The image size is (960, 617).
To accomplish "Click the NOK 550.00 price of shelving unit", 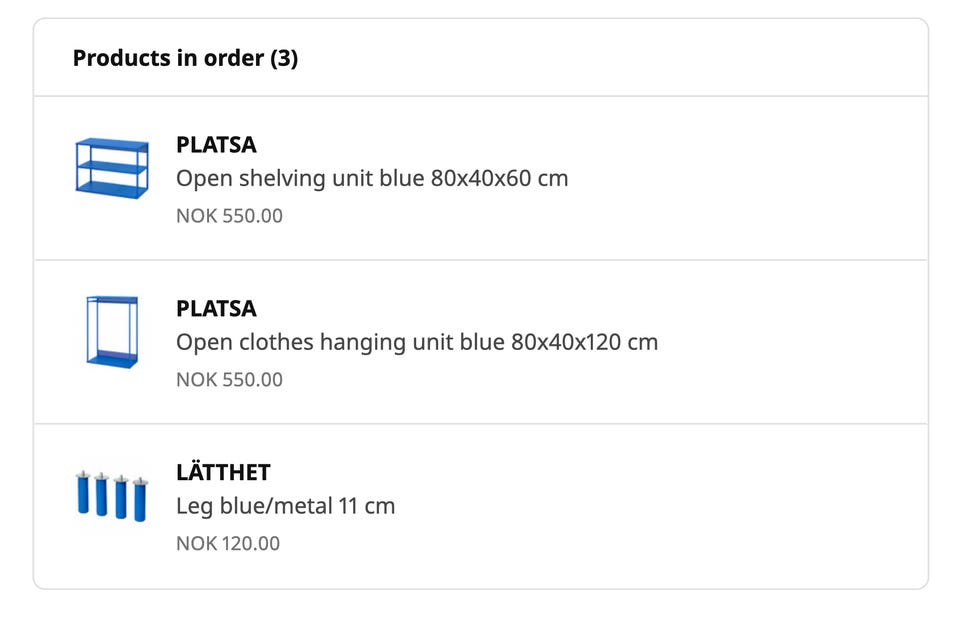I will tap(230, 216).
